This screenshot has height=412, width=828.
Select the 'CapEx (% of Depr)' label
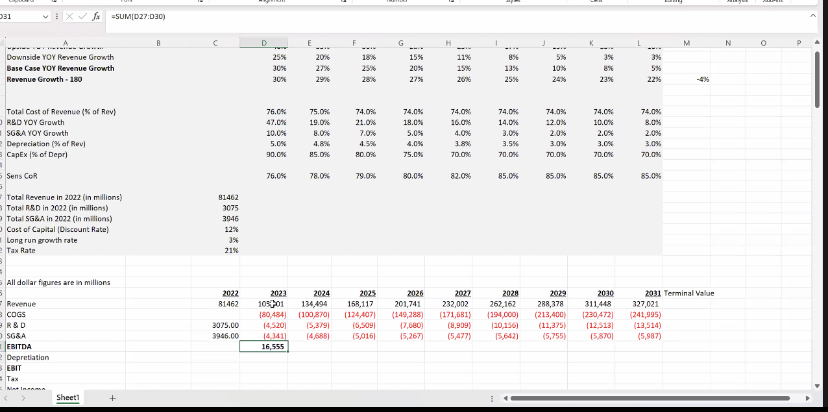click(37, 154)
